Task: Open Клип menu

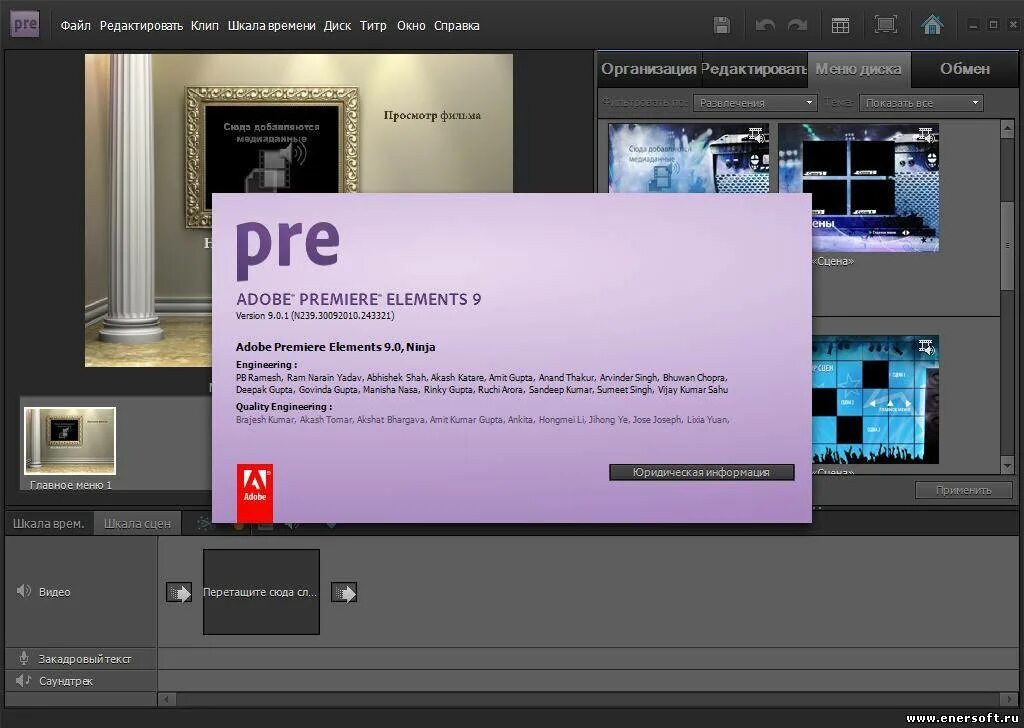Action: point(204,25)
